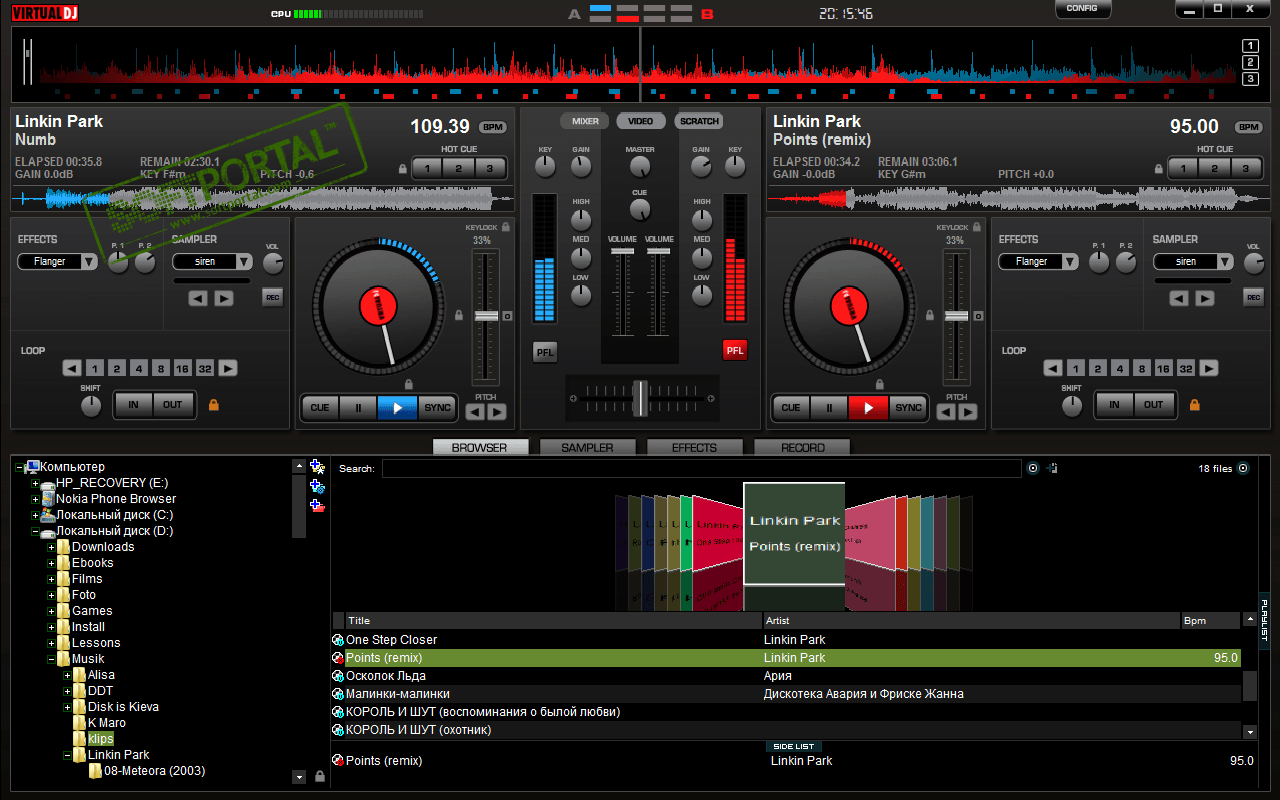
Task: Click the crossfader handle
Action: (x=640, y=398)
